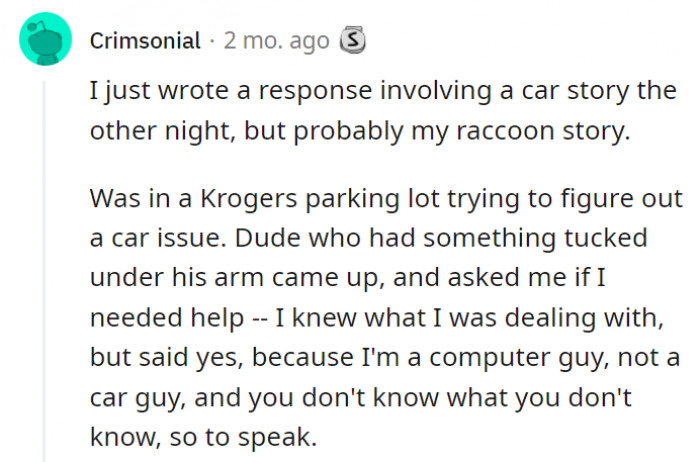Click the words 'something tucked' in the comment
700x462 pixels.
tap(535, 238)
